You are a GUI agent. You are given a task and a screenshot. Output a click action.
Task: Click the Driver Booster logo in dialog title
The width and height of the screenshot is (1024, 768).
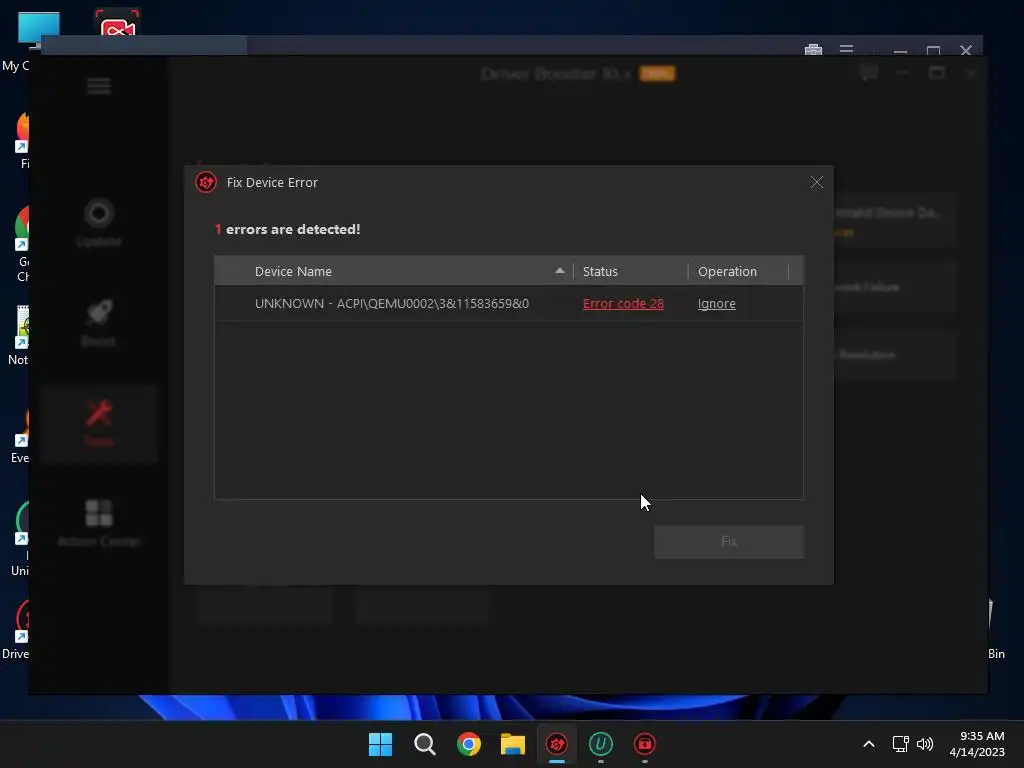[x=206, y=182]
